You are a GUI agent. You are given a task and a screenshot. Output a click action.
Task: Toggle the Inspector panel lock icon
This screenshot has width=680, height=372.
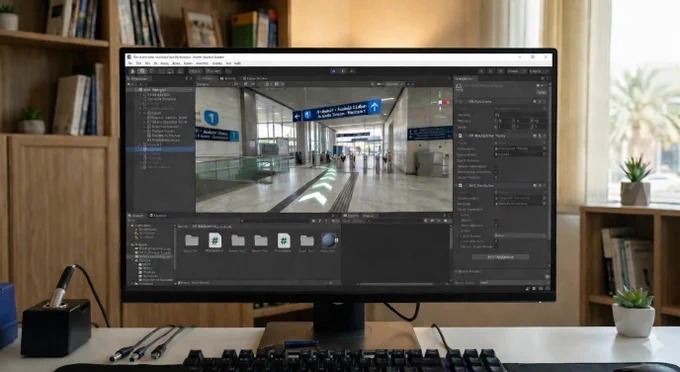click(x=542, y=78)
